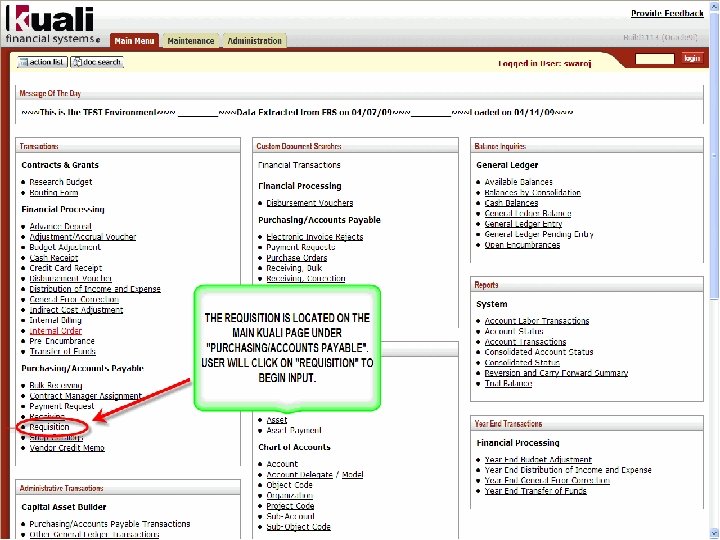Open the Advance Deposit link
720x540 pixels.
tap(61, 226)
